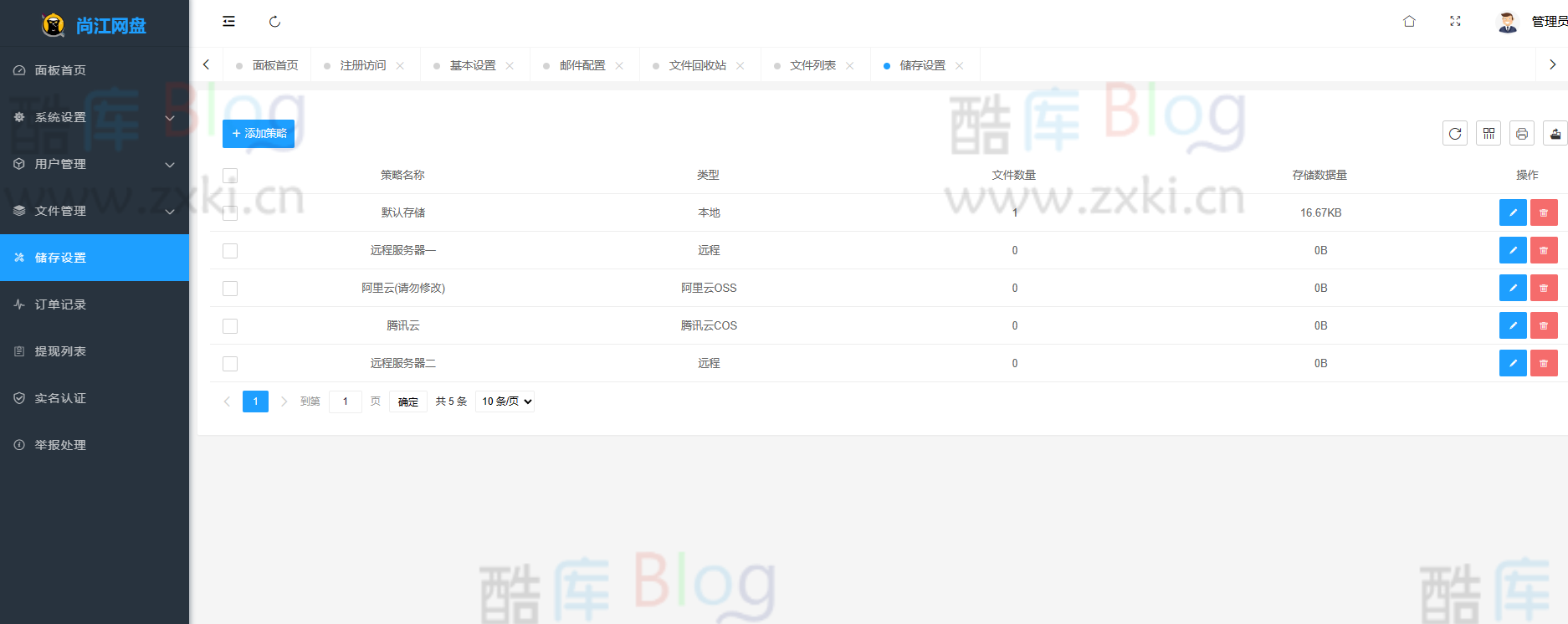This screenshot has width=1568, height=624.
Task: Open 实名认证 in the sidebar
Action: pos(95,398)
